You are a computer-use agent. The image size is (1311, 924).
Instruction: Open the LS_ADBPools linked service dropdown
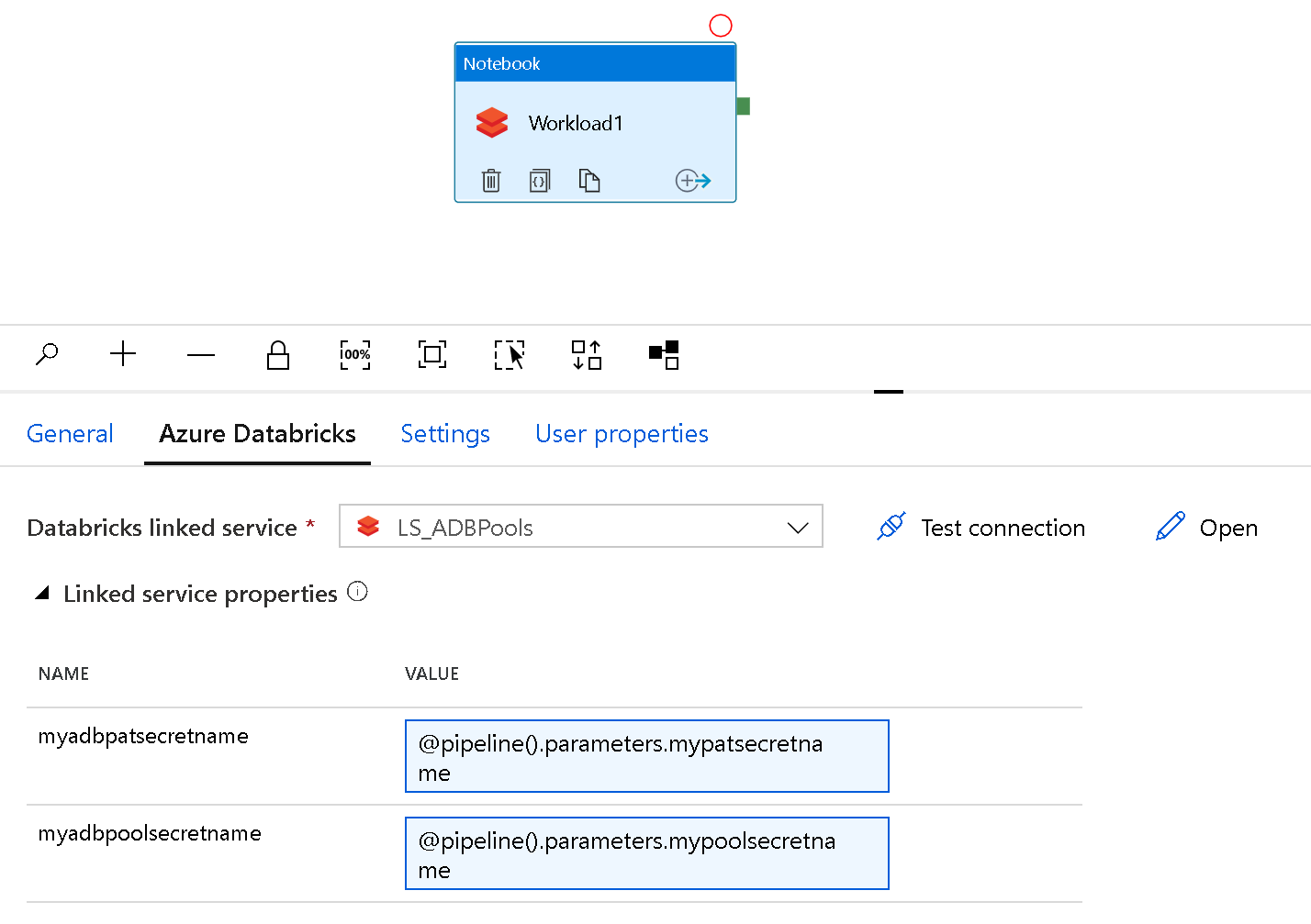pos(797,526)
